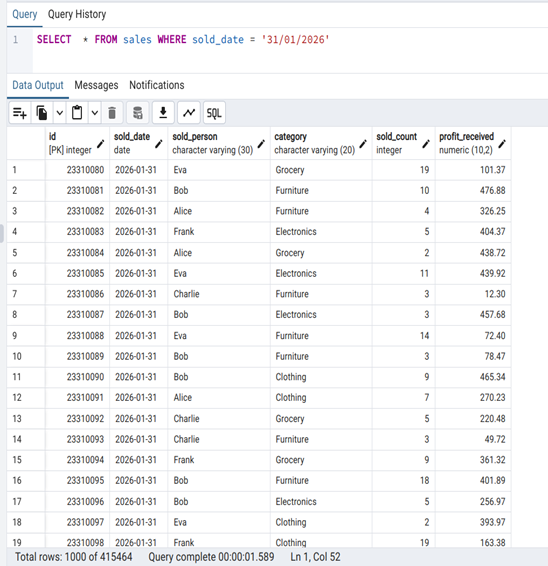548x566 pixels.
Task: Click edit pencil on category column header
Action: [x=363, y=144]
